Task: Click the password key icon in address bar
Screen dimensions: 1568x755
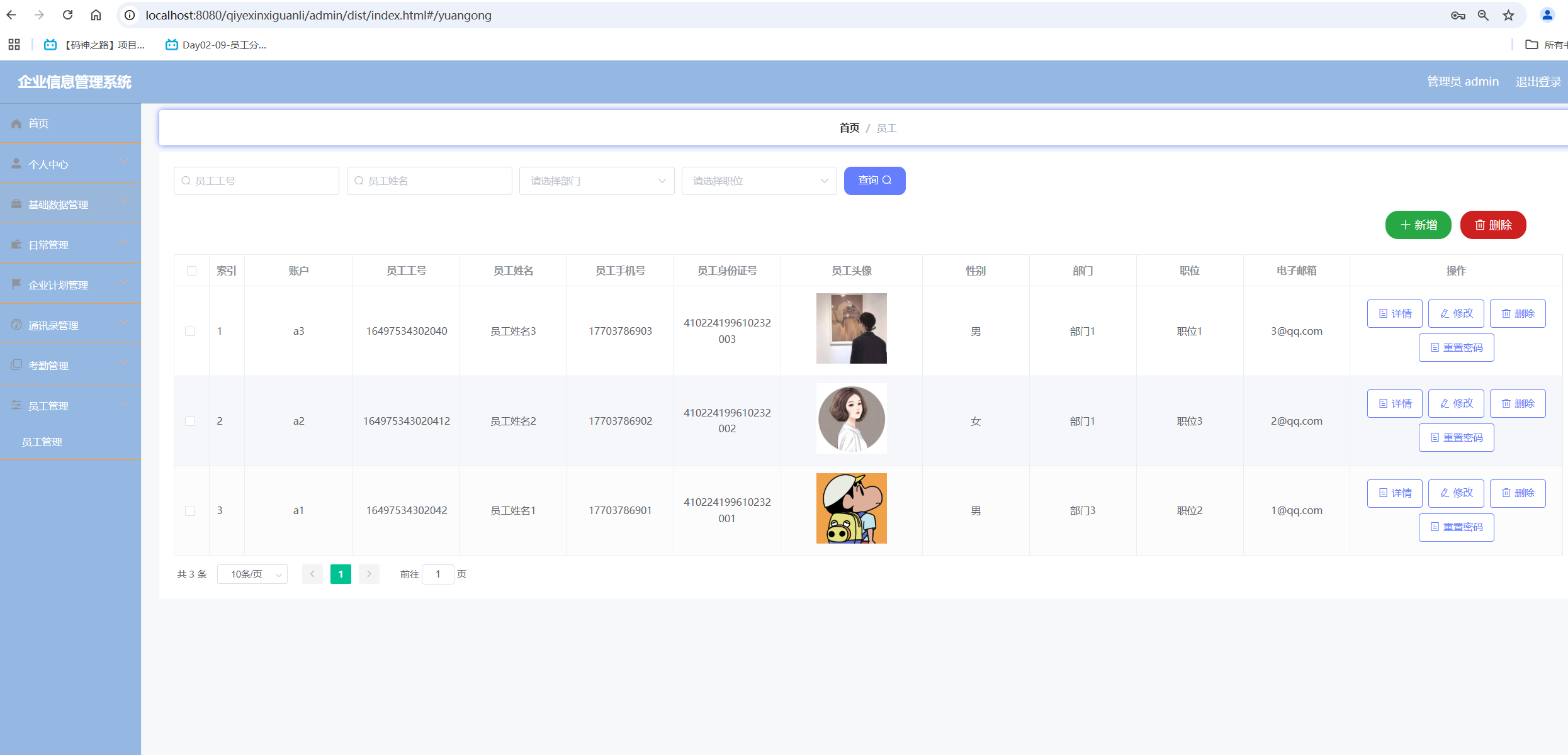Action: point(1458,15)
